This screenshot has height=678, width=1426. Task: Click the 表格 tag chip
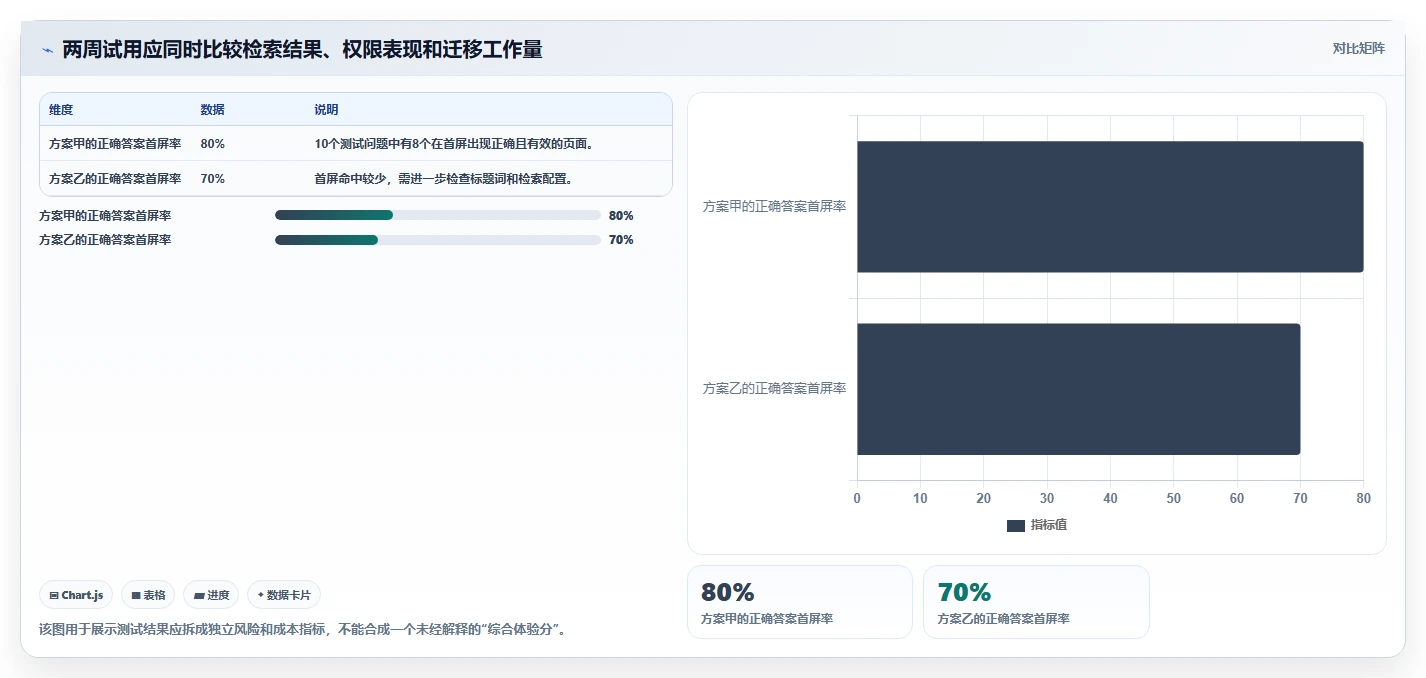(x=148, y=595)
